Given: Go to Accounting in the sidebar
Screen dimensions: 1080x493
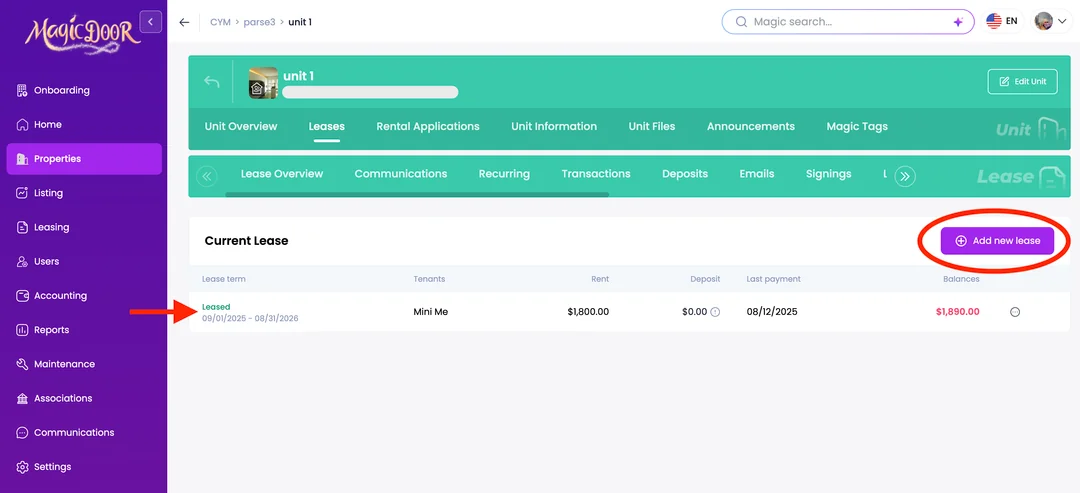Looking at the screenshot, I should (60, 296).
